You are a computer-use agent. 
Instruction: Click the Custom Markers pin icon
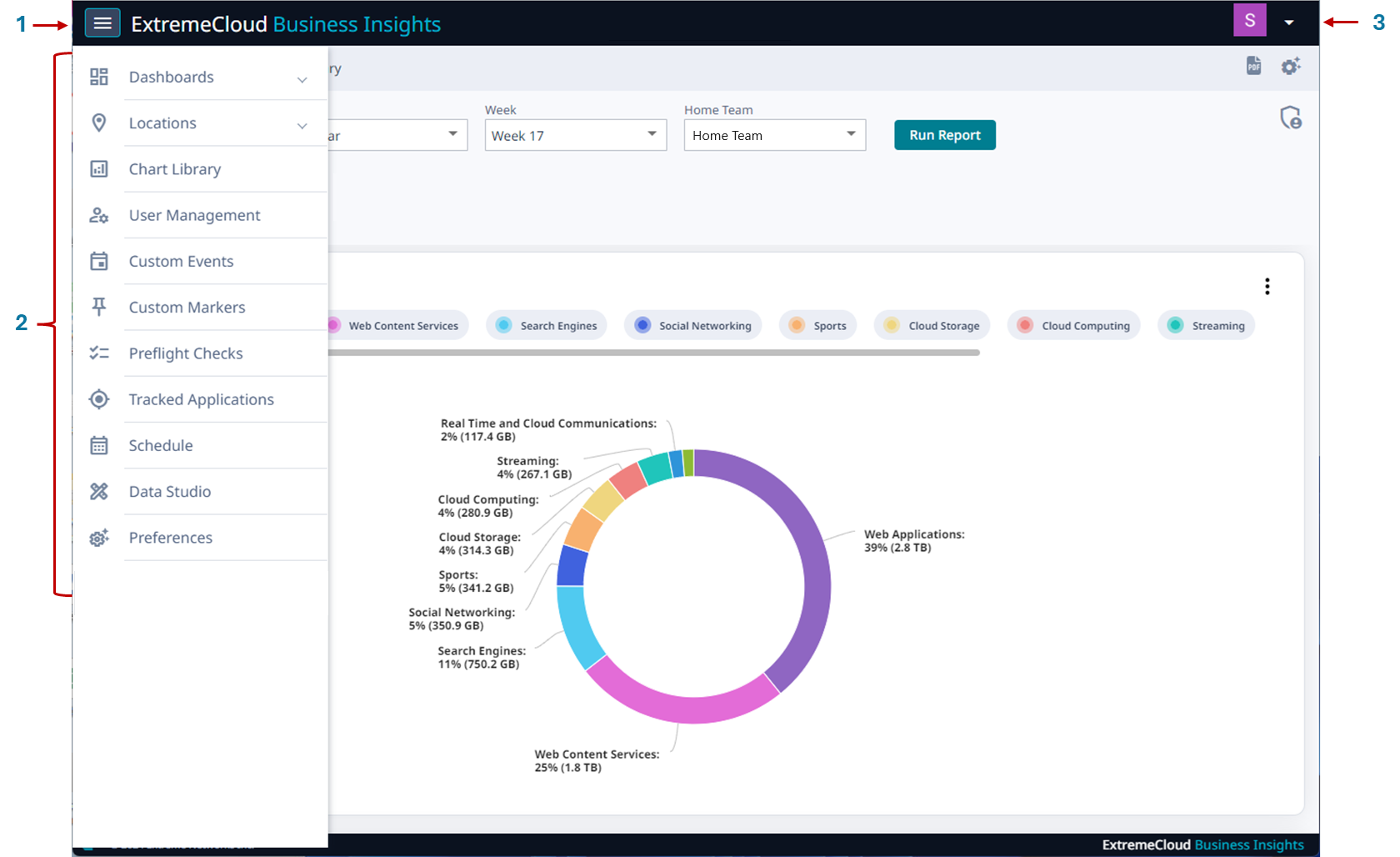pos(99,307)
